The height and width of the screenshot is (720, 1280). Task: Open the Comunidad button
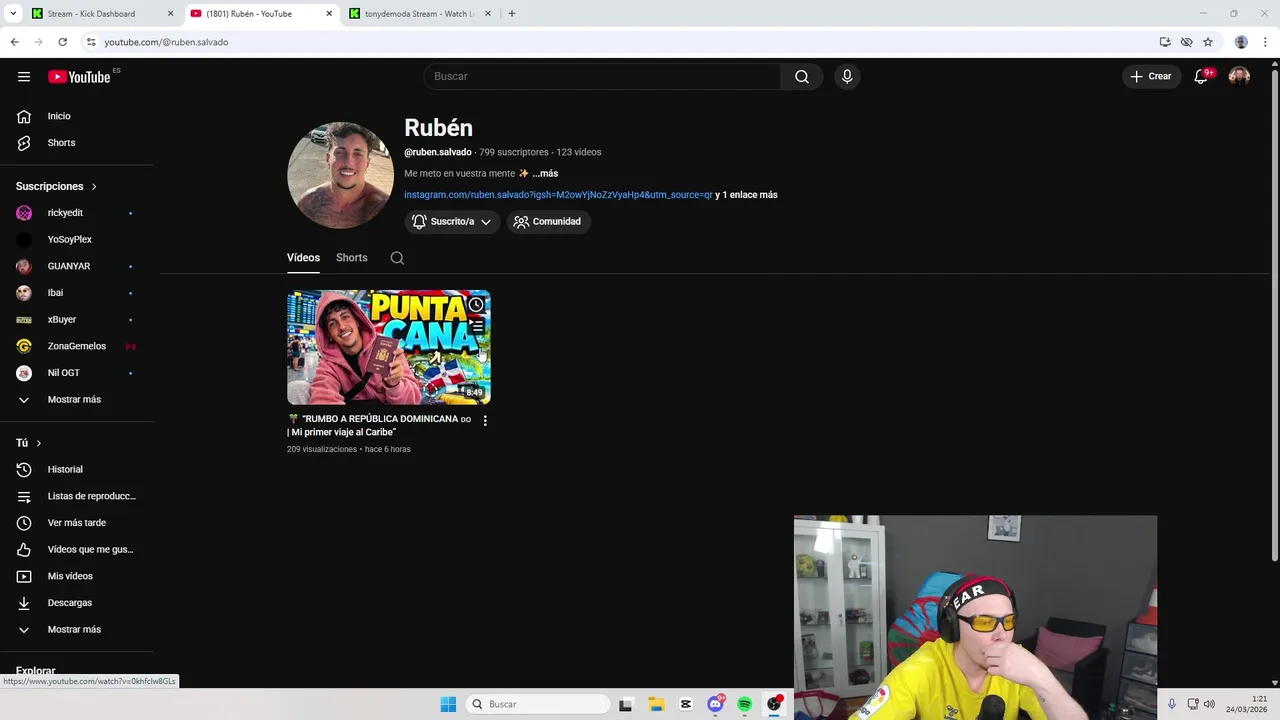[x=548, y=222]
